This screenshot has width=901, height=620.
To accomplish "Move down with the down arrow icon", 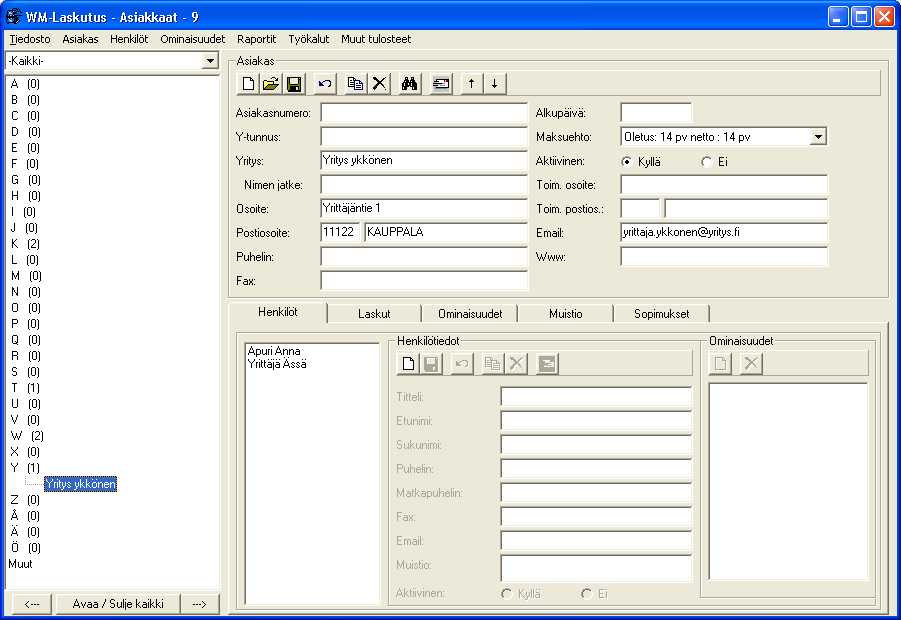I will point(494,84).
